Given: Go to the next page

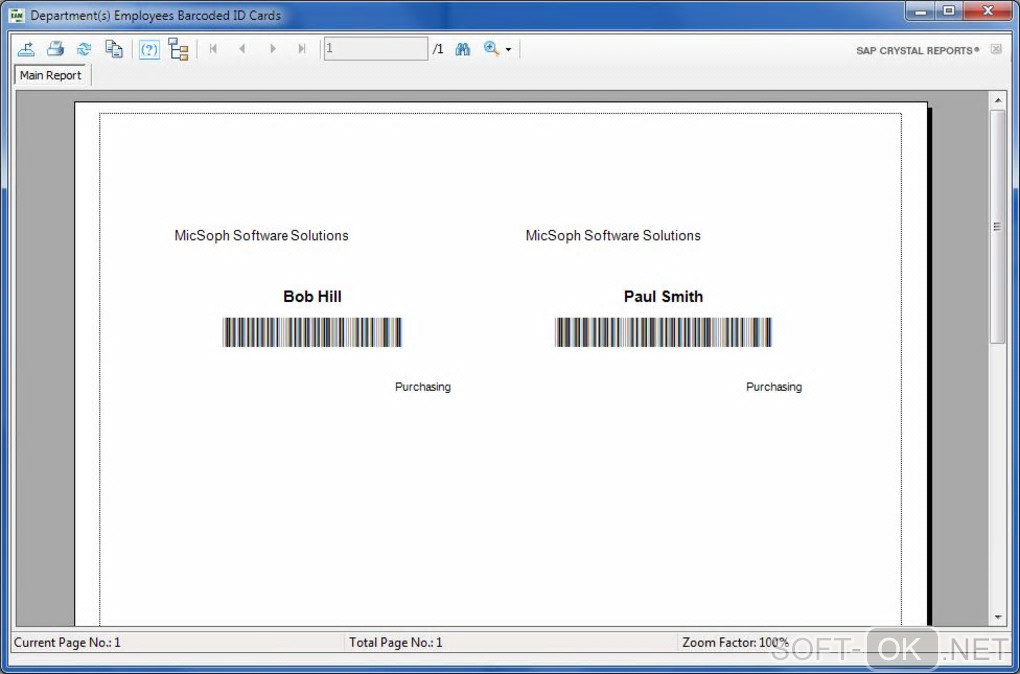Looking at the screenshot, I should (x=273, y=49).
